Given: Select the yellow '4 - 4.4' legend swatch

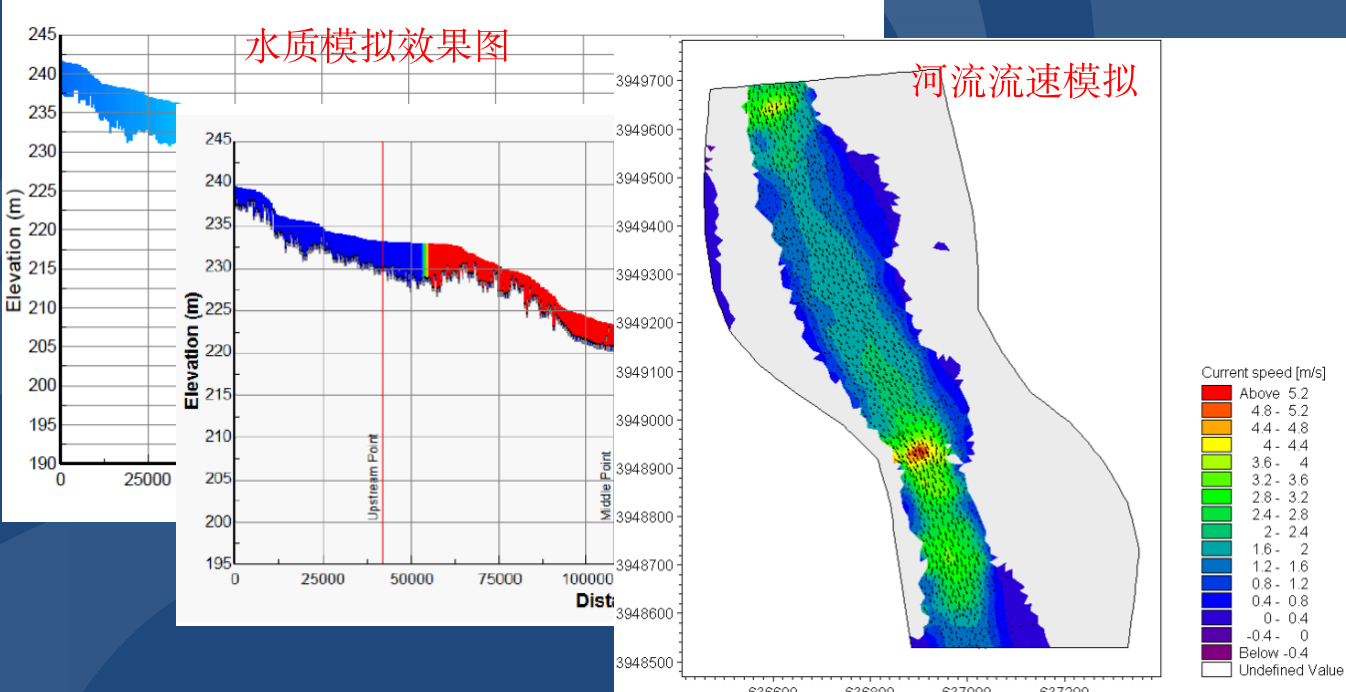Looking at the screenshot, I should coord(1216,445).
